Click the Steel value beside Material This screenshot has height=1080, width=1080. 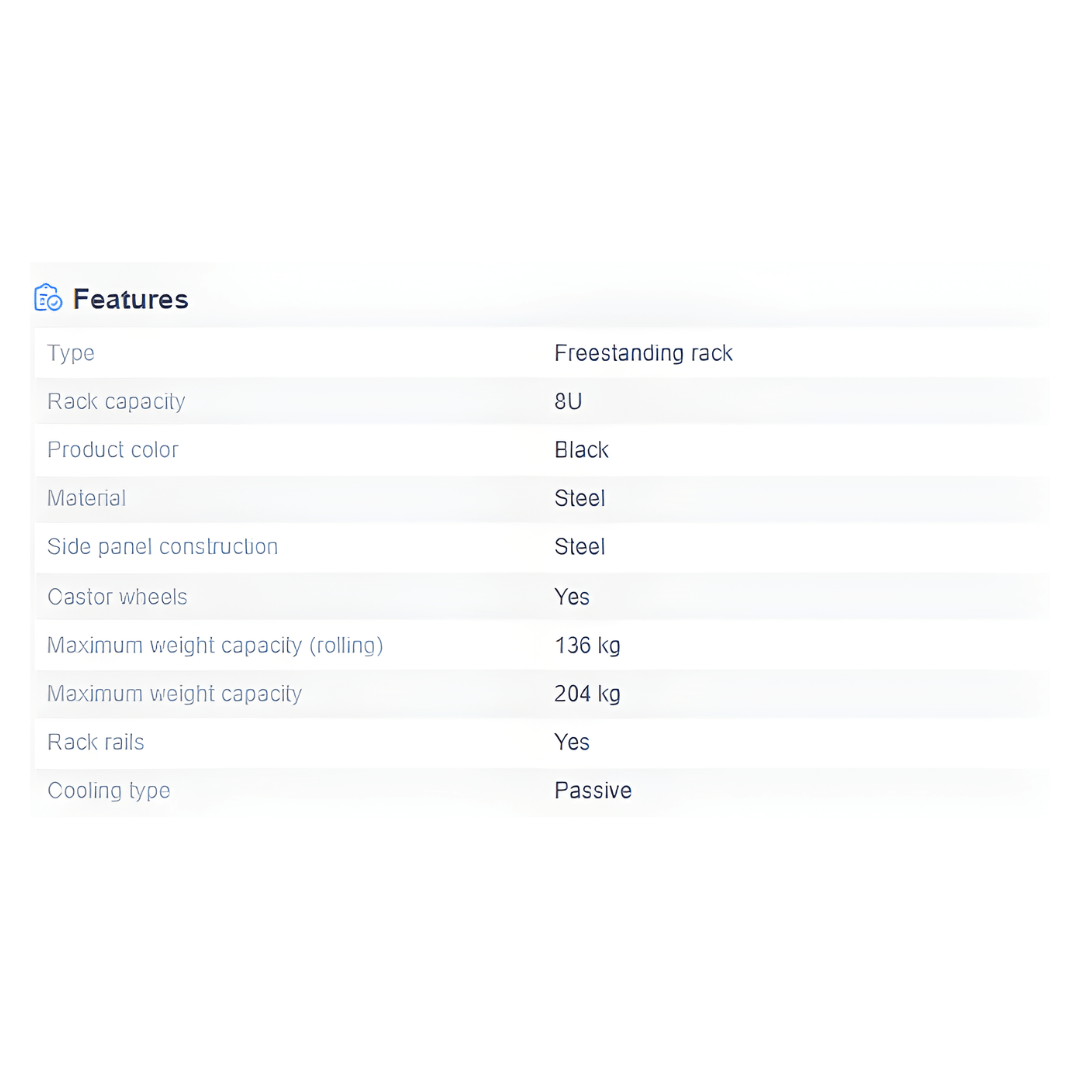580,498
